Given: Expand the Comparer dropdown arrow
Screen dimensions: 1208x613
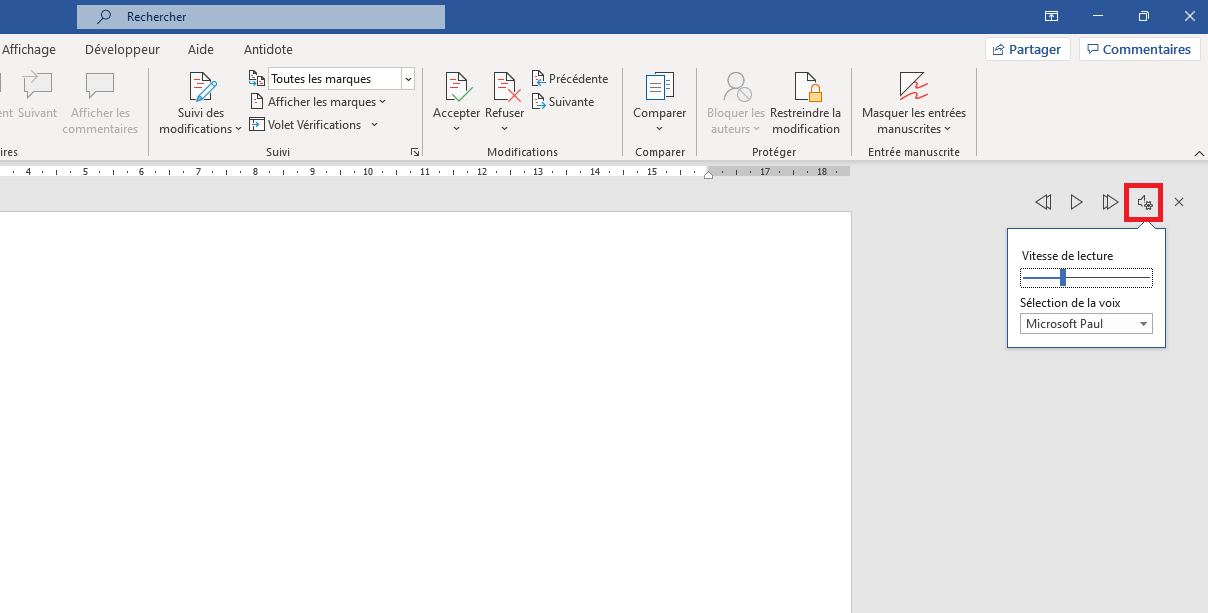Looking at the screenshot, I should tap(659, 129).
